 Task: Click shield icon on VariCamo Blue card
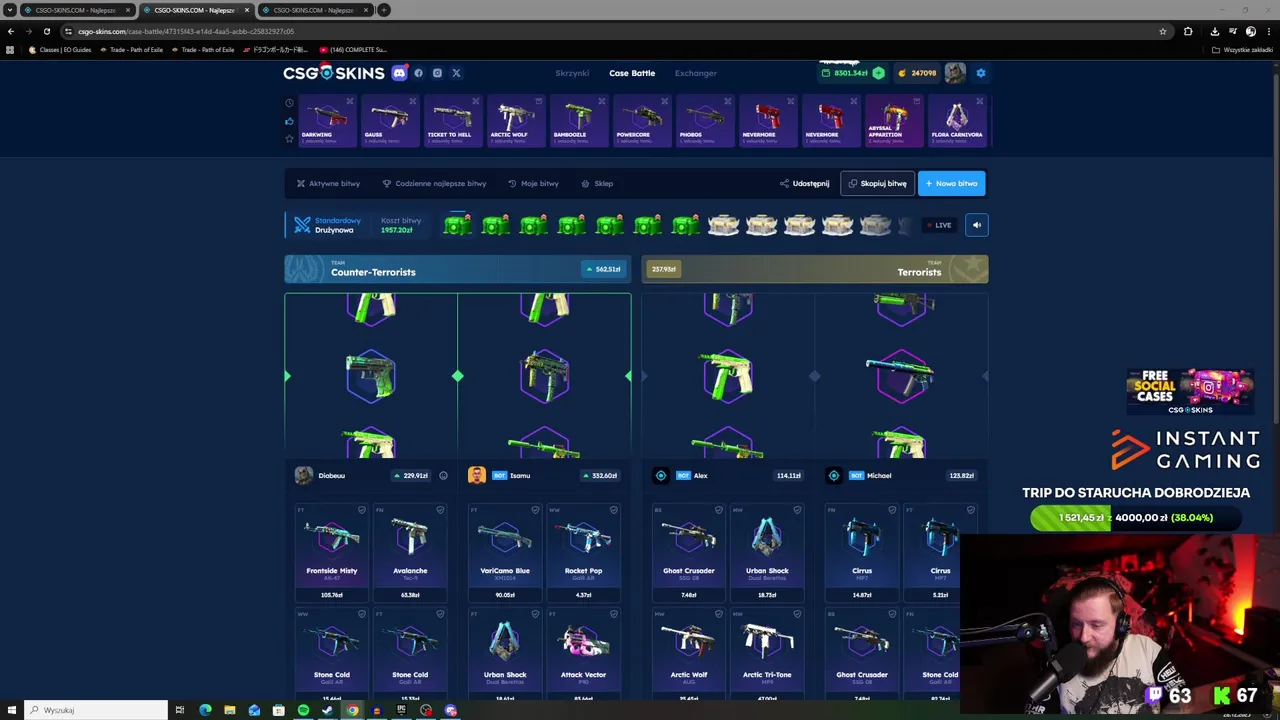pyautogui.click(x=535, y=510)
